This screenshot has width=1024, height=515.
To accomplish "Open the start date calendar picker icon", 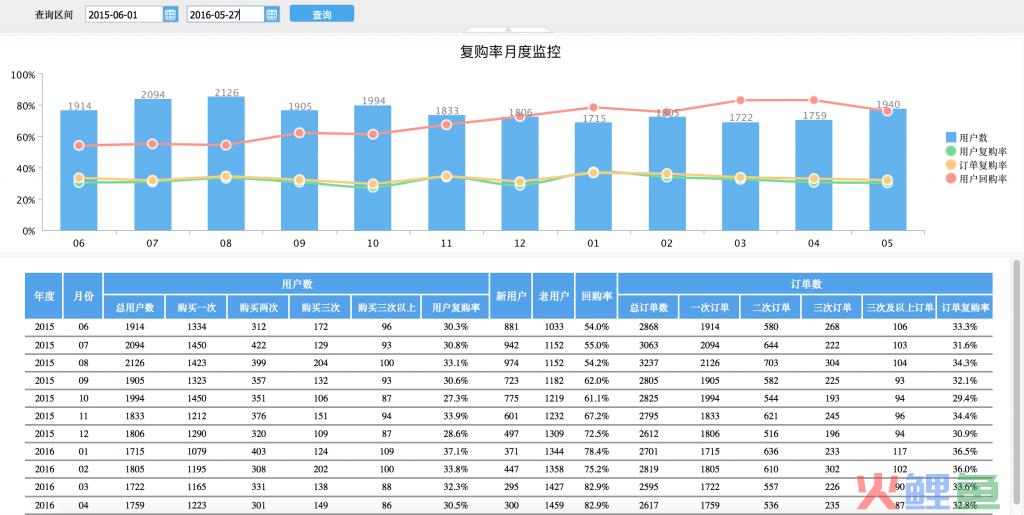I will point(170,14).
